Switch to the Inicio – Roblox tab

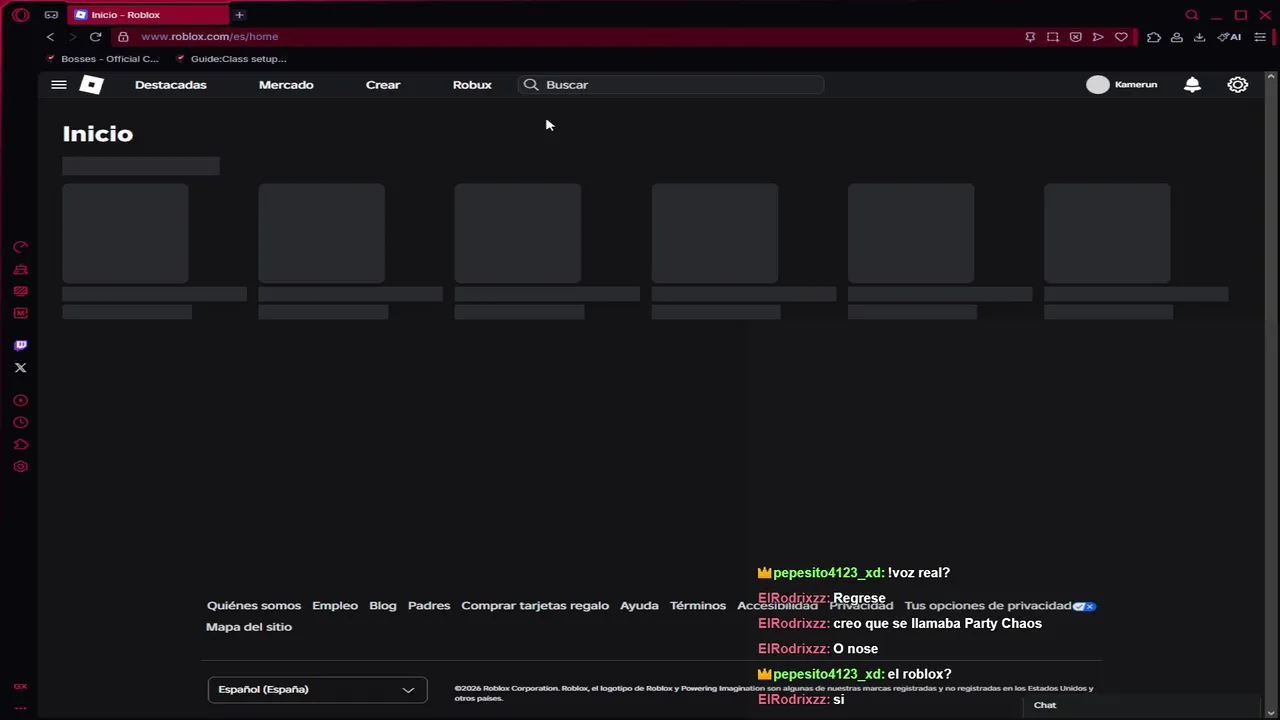[150, 15]
